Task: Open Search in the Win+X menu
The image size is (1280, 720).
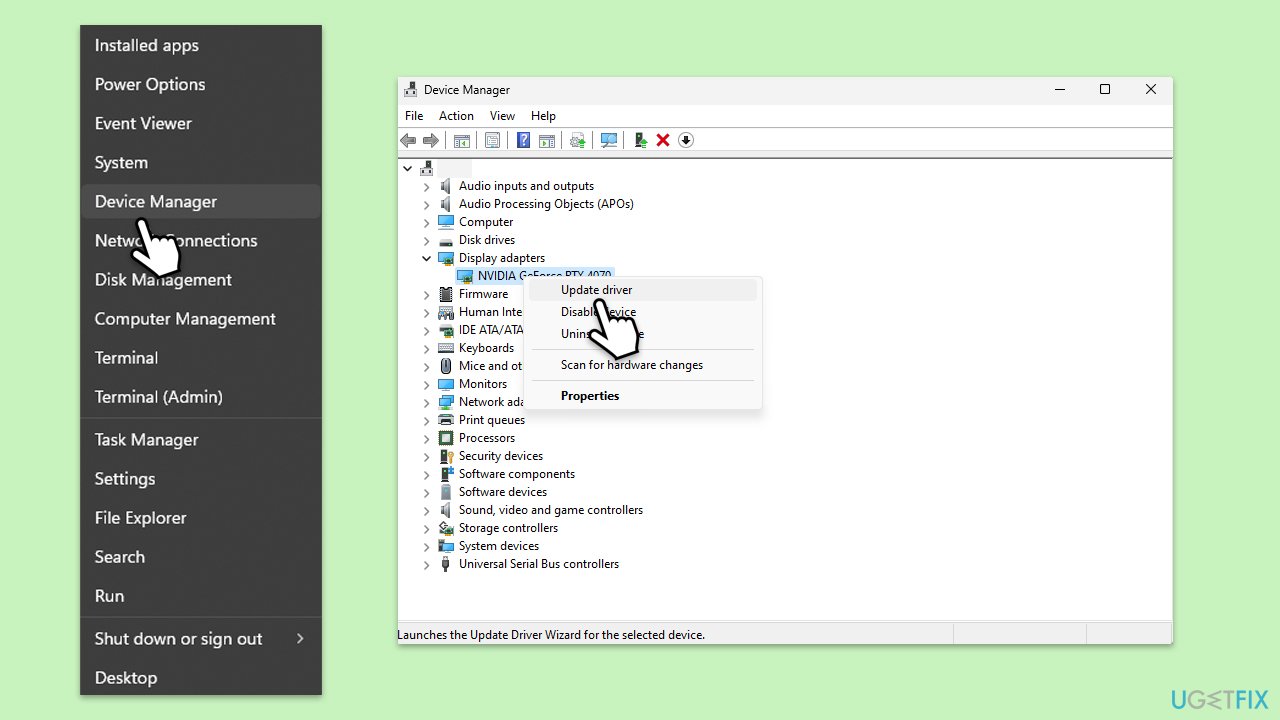Action: [201, 556]
